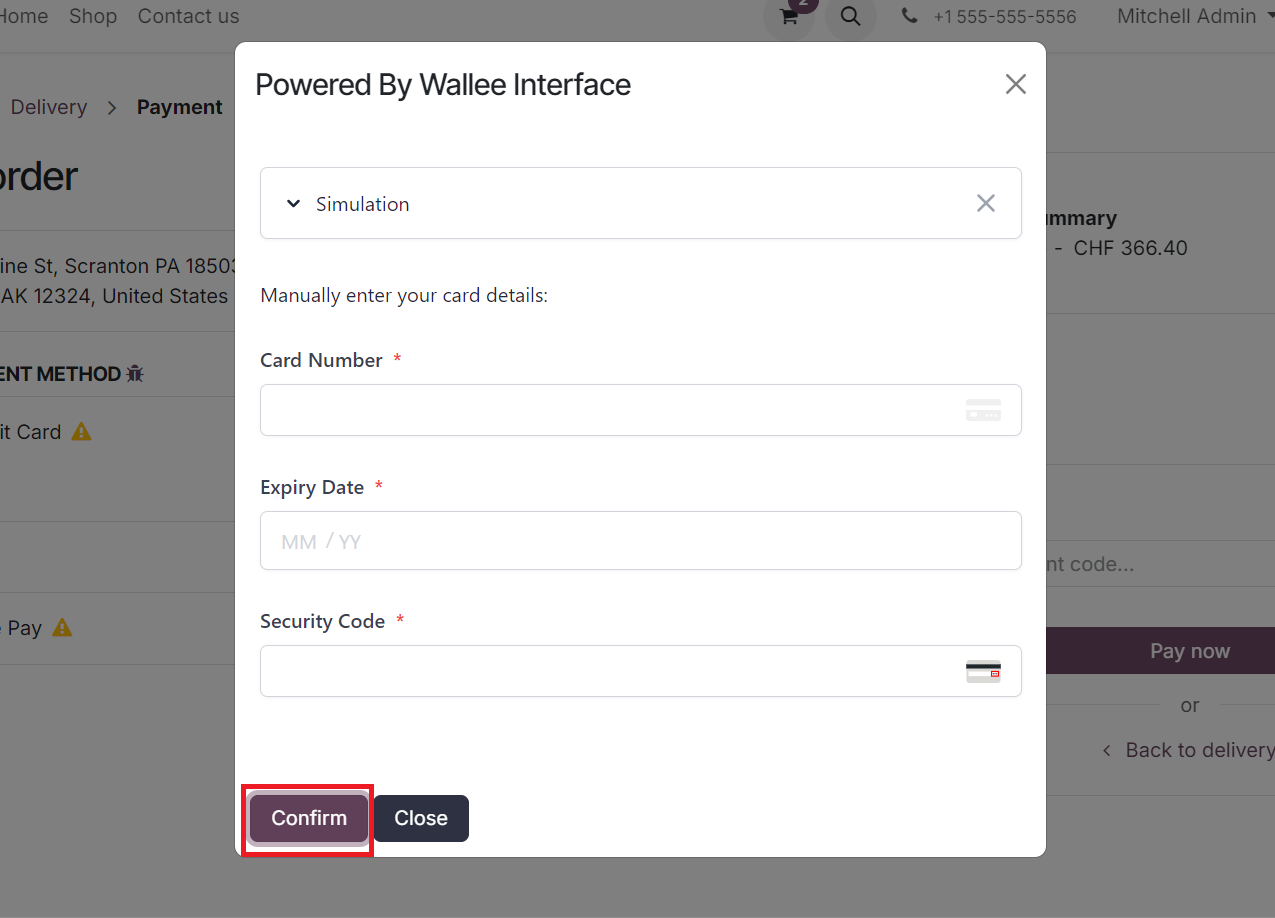
Task: Click Pay now to complete the order
Action: 1189,650
